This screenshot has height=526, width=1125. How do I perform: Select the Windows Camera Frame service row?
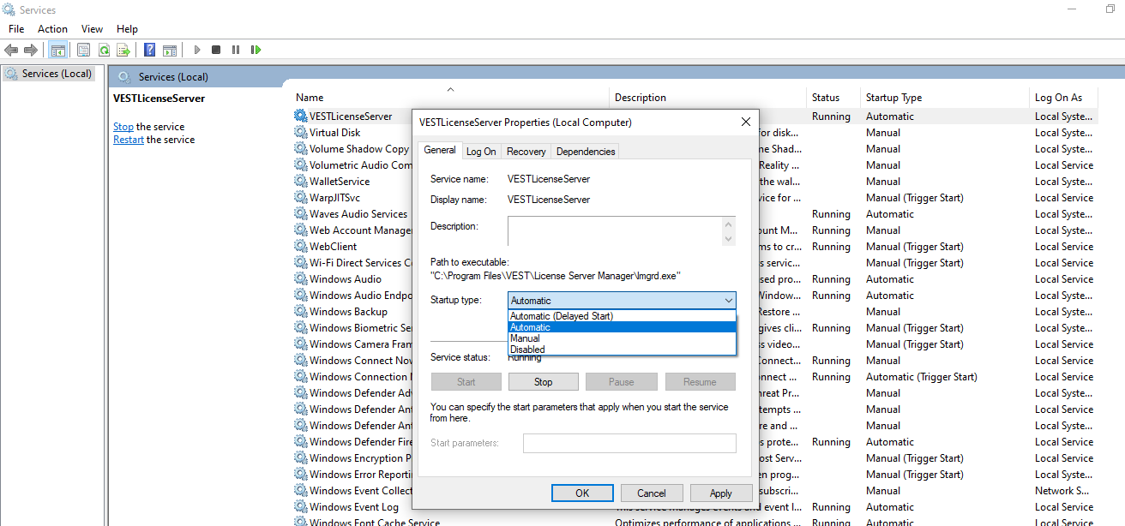[x=695, y=344]
